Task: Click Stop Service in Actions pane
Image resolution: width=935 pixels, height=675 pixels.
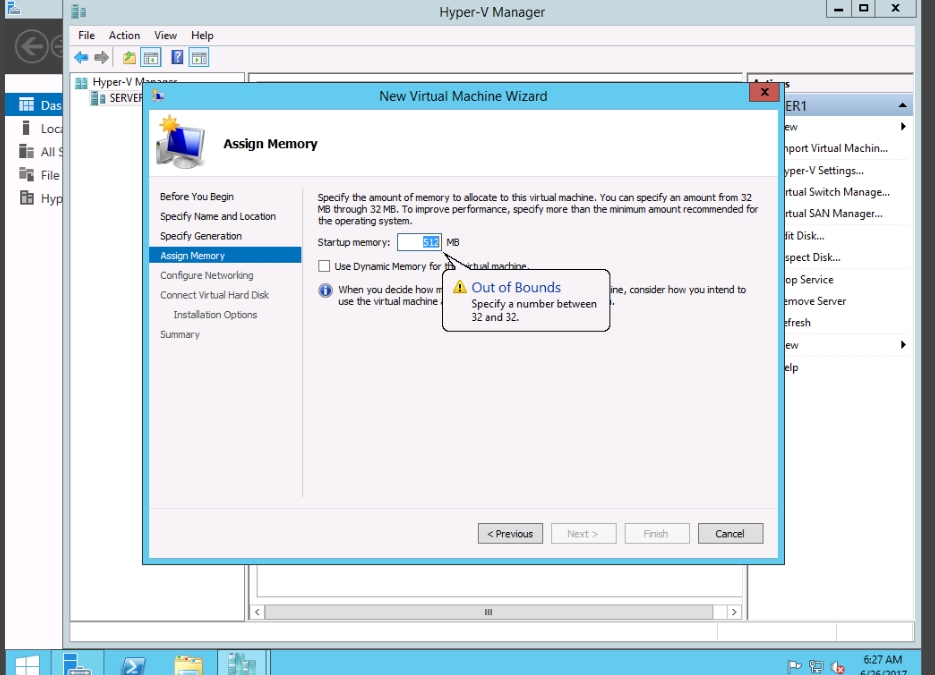Action: 809,280
